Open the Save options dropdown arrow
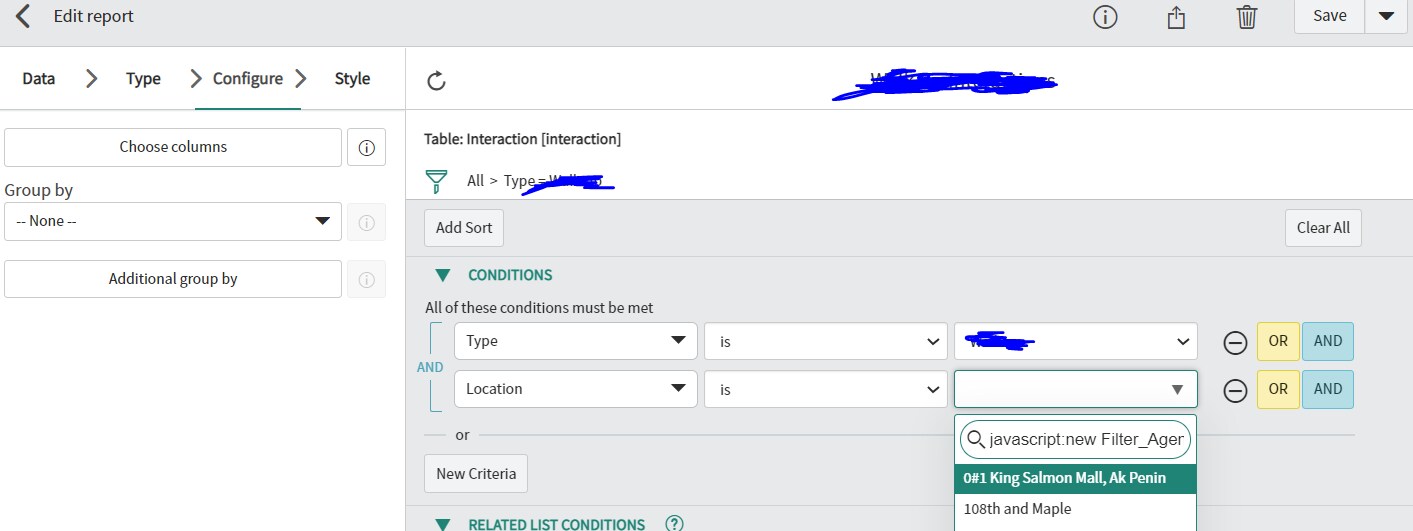The image size is (1413, 531). [x=1385, y=16]
